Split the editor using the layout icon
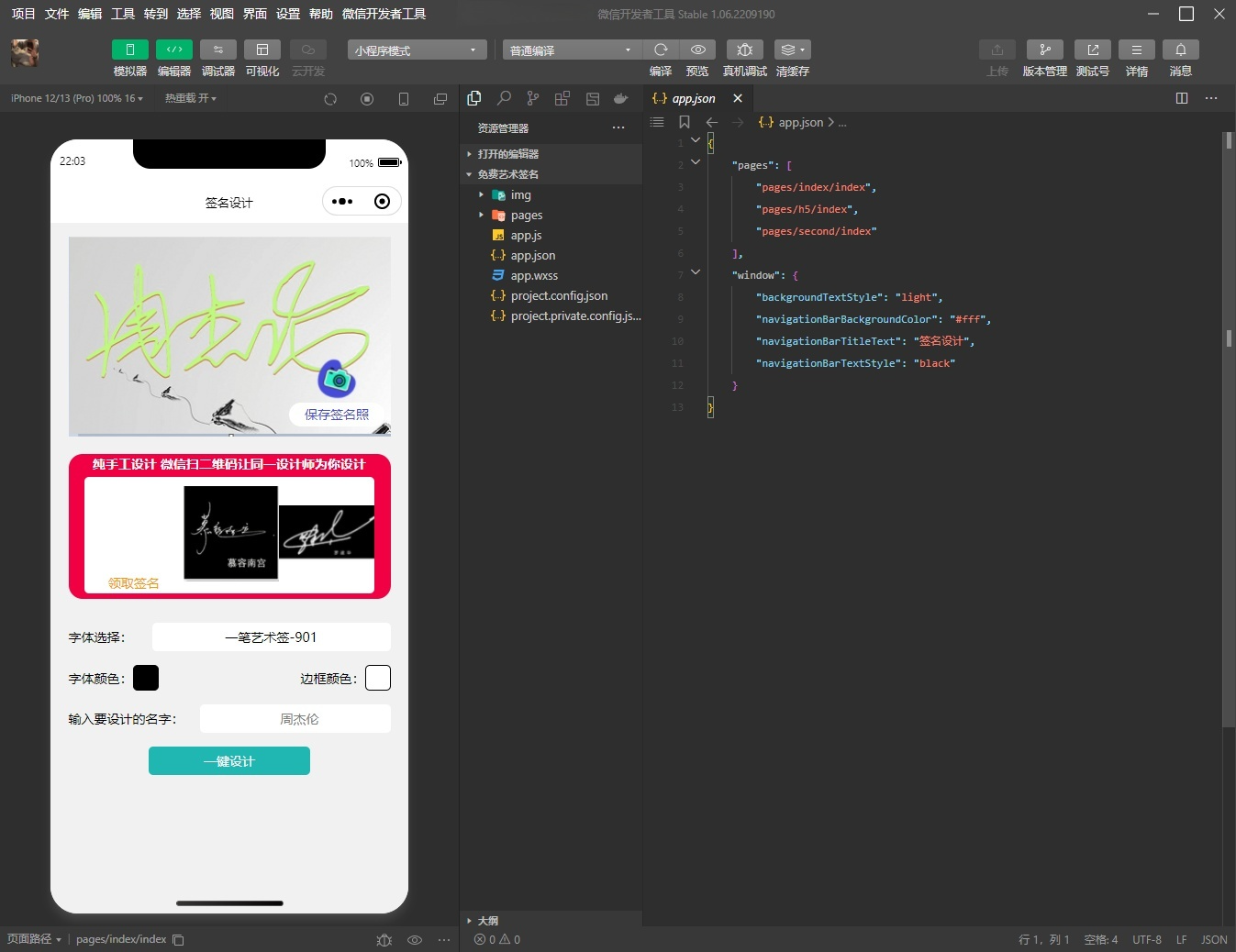The width and height of the screenshot is (1236, 952). click(1181, 98)
